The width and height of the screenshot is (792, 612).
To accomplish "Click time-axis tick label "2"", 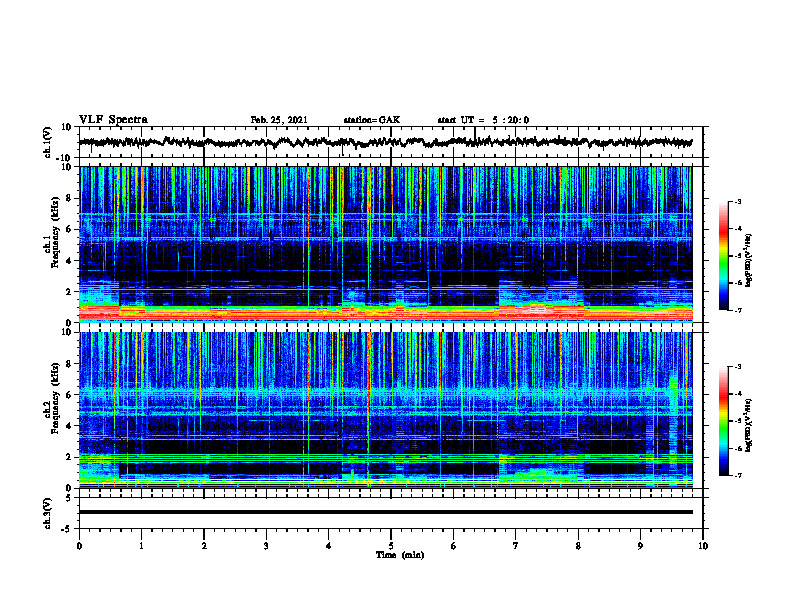I will point(204,546).
